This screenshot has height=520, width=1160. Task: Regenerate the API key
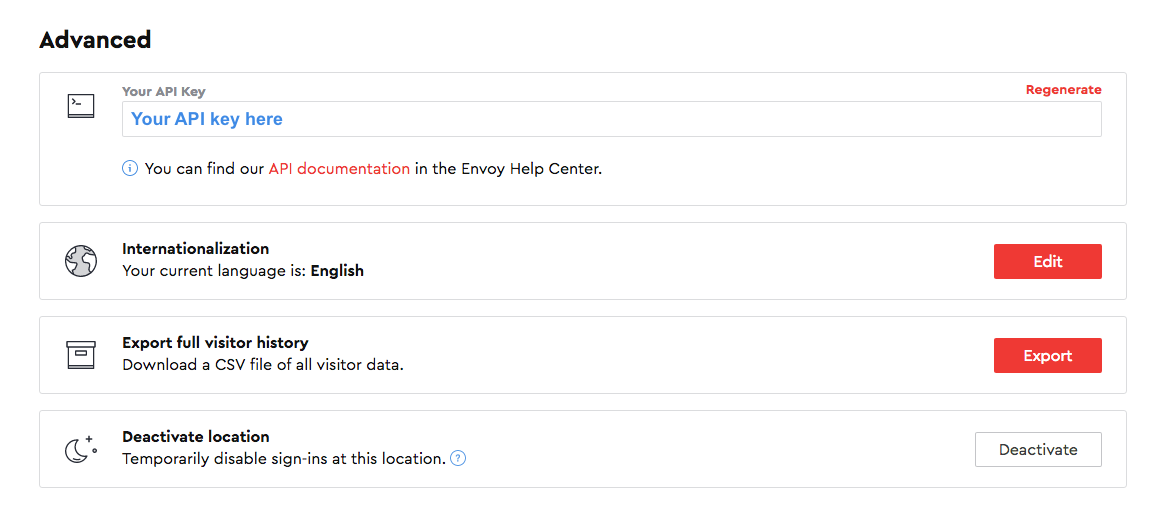1063,90
